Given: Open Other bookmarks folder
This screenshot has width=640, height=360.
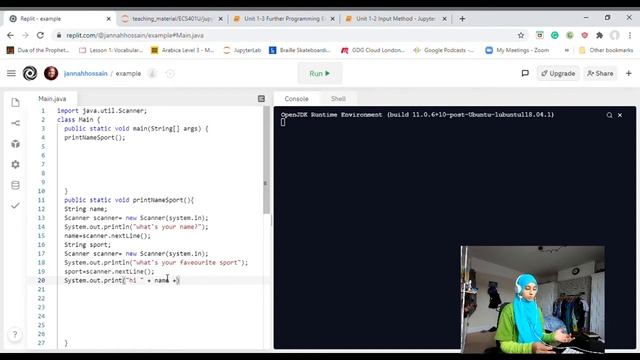Looking at the screenshot, I should (606, 50).
